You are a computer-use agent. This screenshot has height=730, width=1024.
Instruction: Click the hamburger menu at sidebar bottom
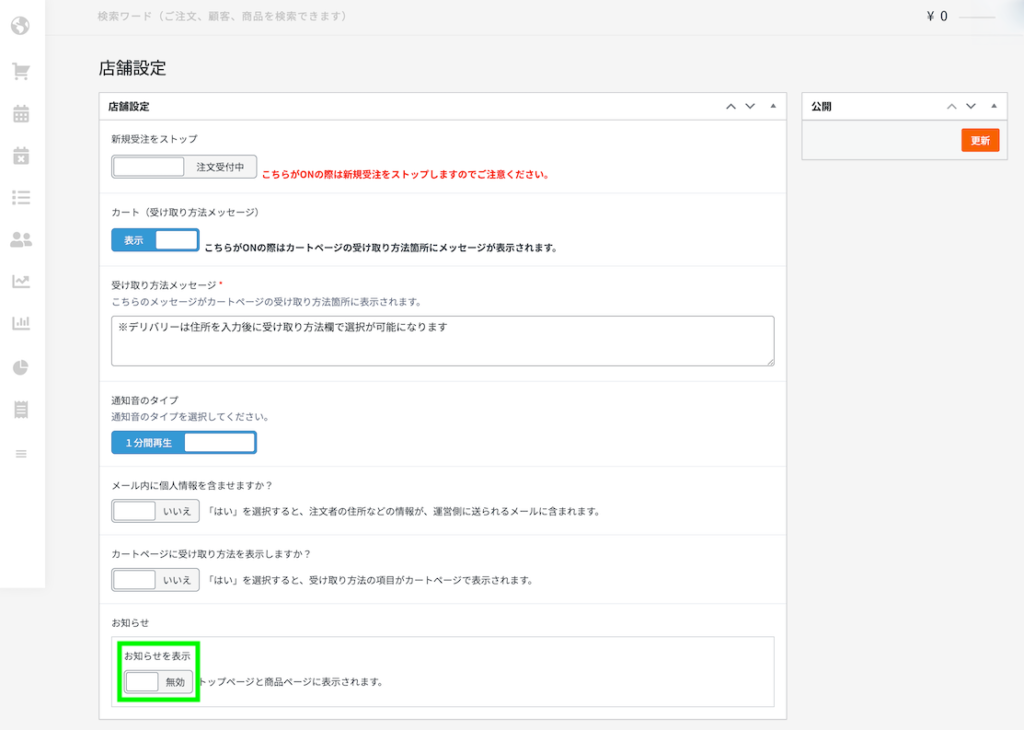[x=21, y=454]
